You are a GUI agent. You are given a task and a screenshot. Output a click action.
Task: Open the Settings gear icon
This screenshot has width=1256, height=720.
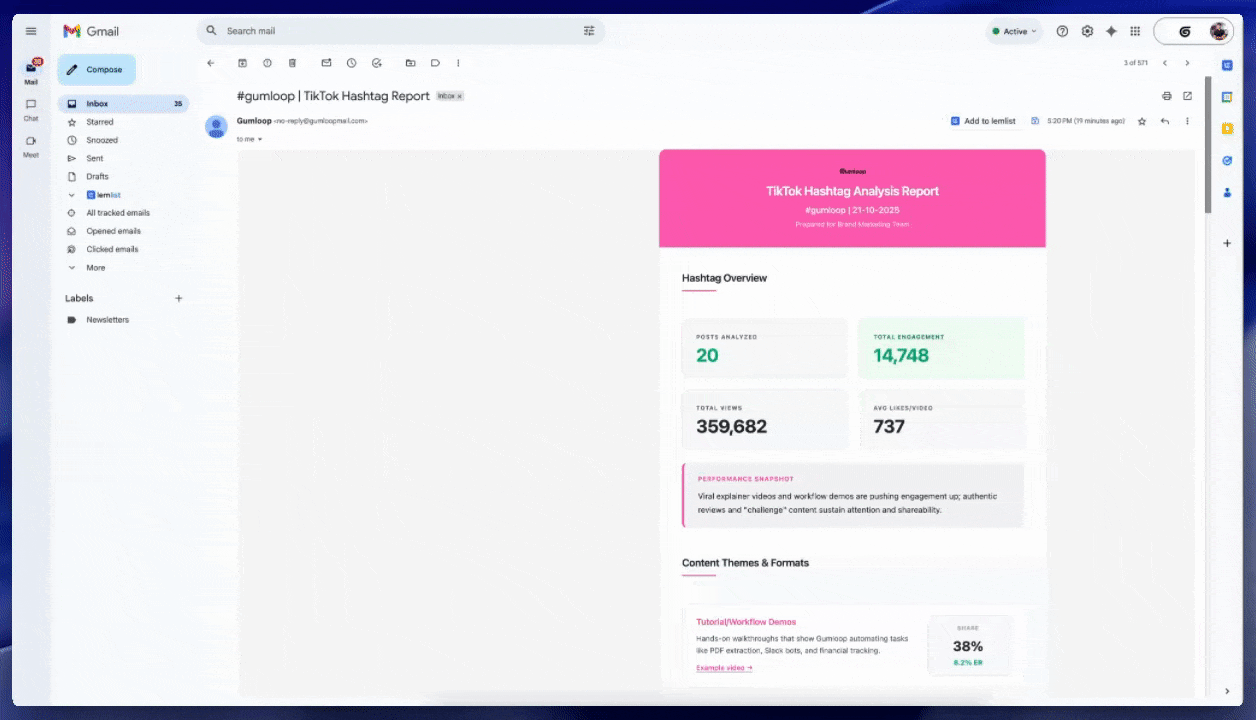click(x=1087, y=31)
